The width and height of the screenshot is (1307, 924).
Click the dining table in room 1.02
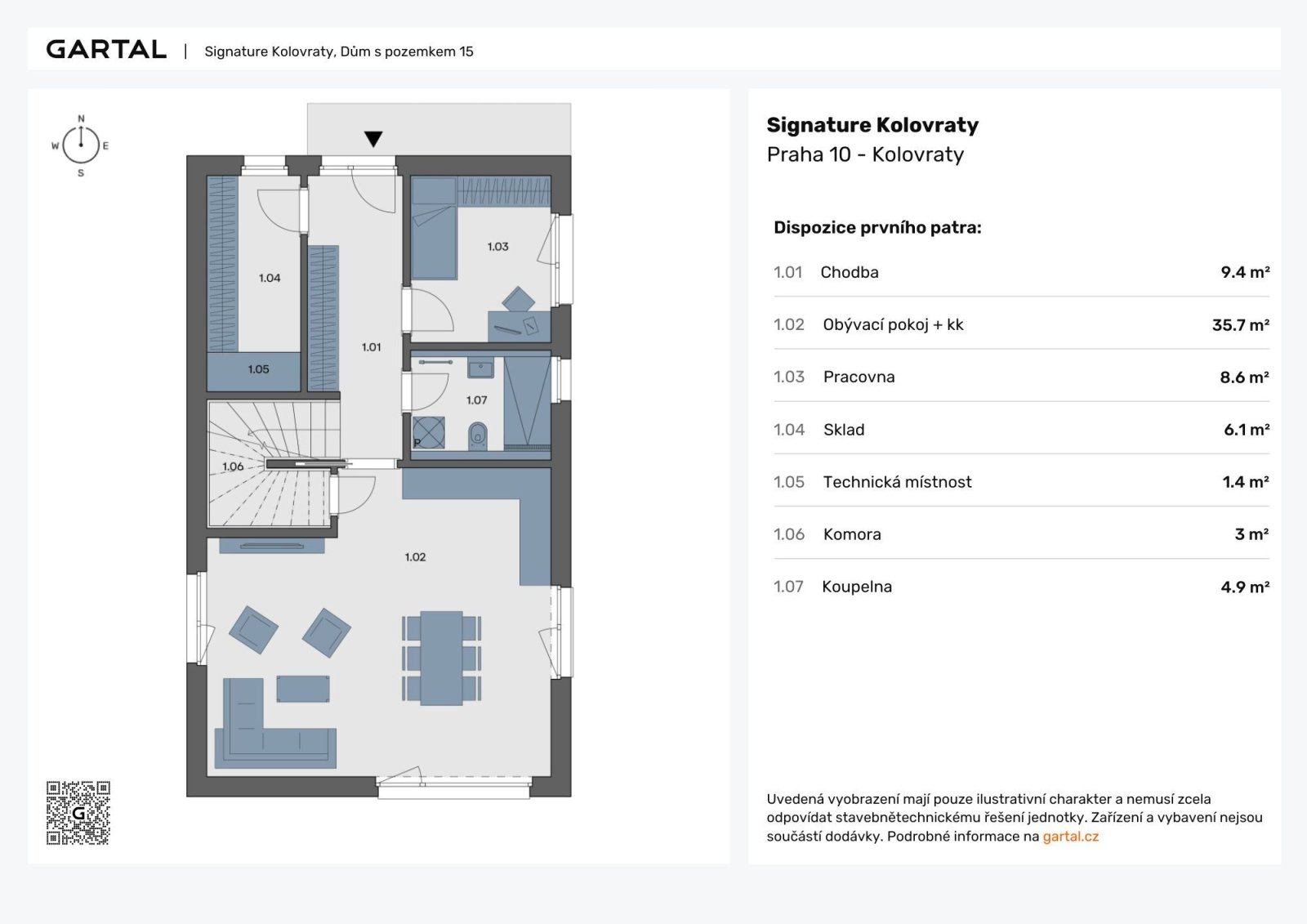442,658
